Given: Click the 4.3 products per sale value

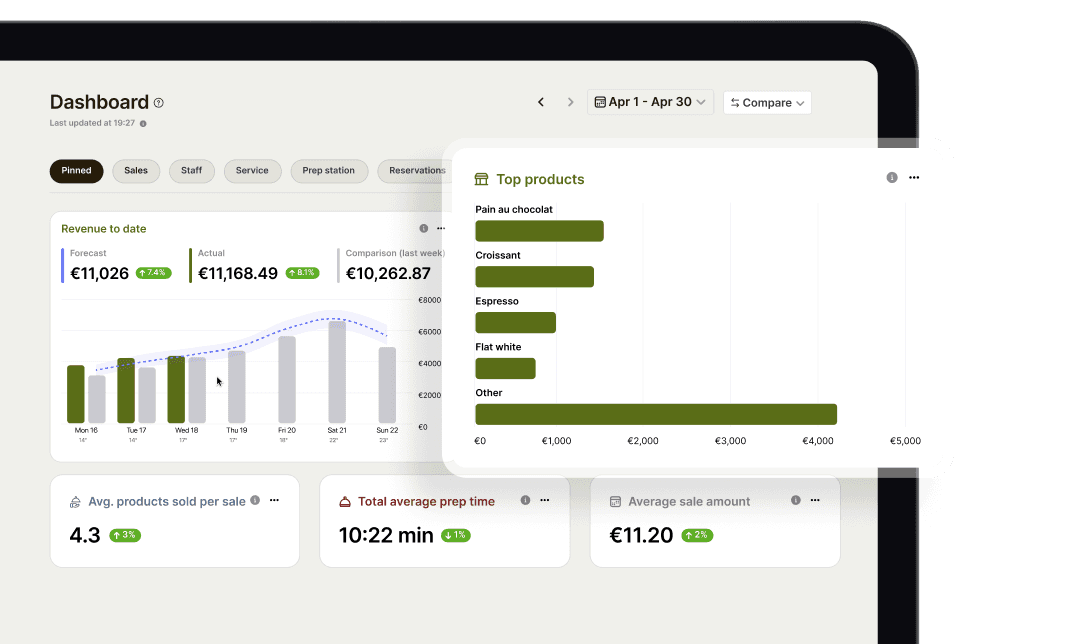Looking at the screenshot, I should click(85, 535).
